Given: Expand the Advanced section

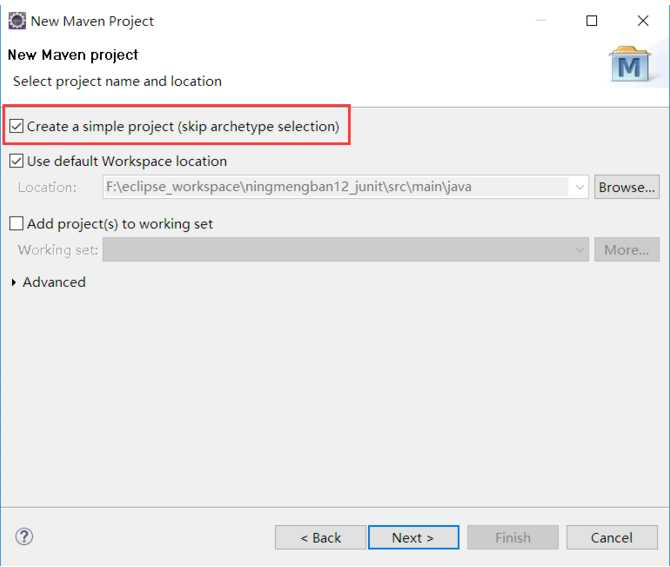Looking at the screenshot, I should (x=14, y=282).
